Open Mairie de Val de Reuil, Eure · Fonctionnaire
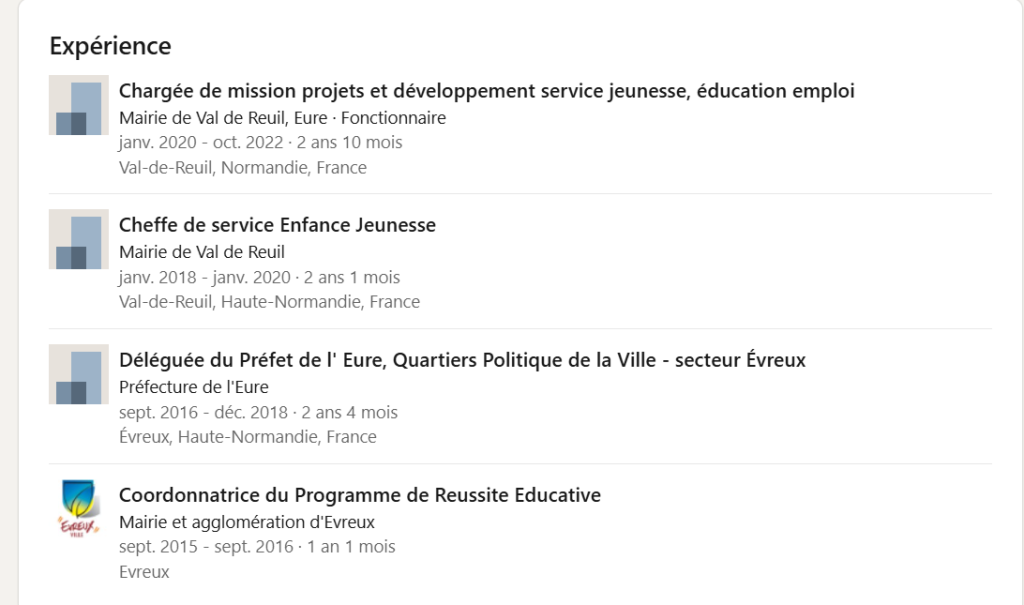The width and height of the screenshot is (1024, 605). click(x=282, y=118)
